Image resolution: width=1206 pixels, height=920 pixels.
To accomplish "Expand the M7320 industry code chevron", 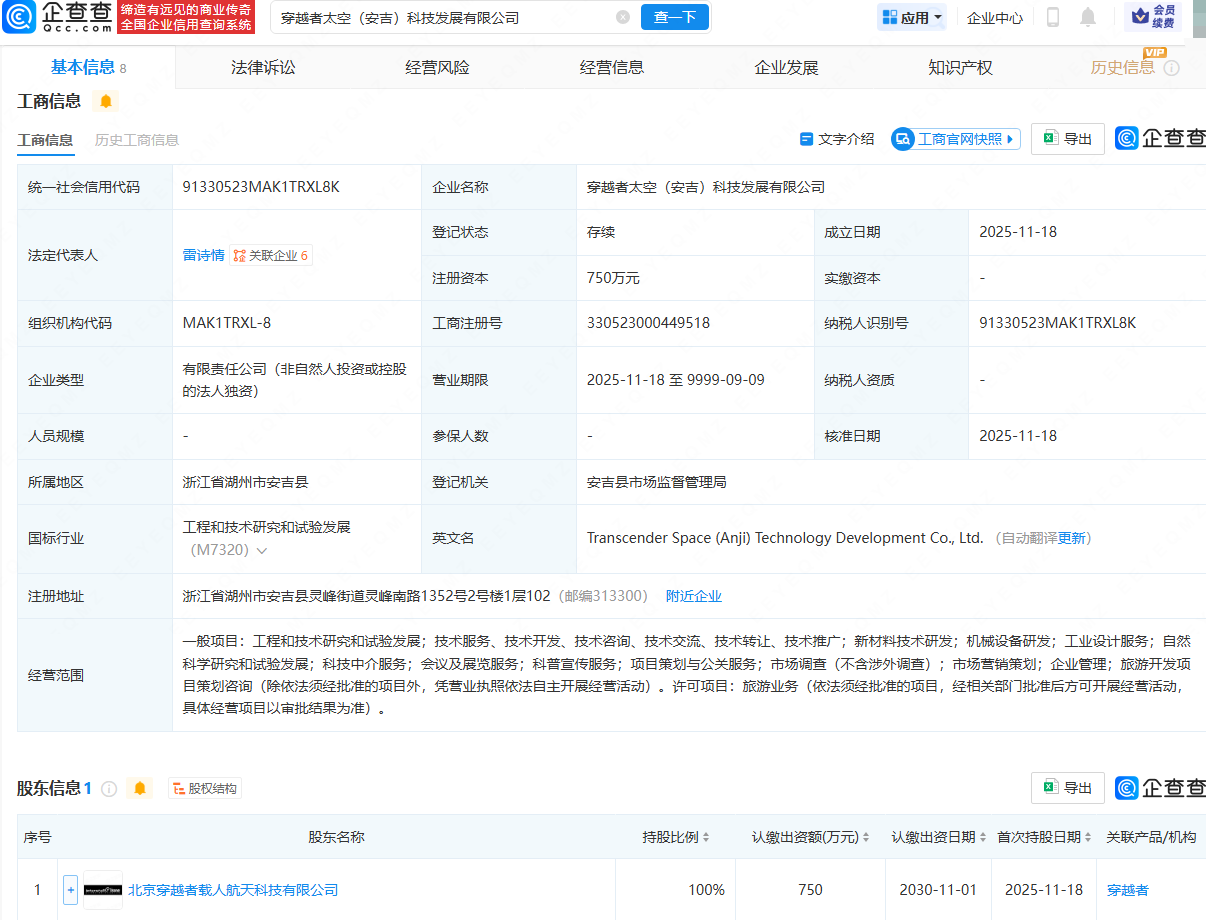I will (x=262, y=550).
